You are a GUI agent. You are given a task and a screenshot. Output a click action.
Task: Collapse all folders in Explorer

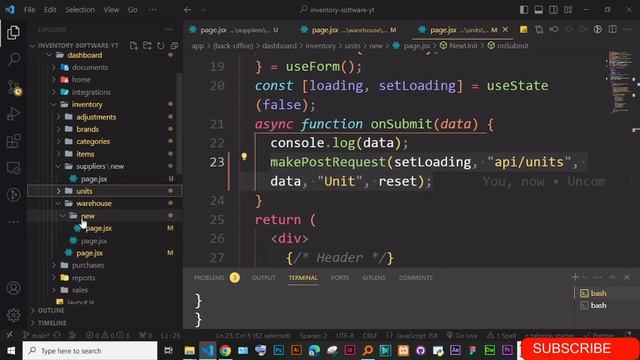pos(174,45)
